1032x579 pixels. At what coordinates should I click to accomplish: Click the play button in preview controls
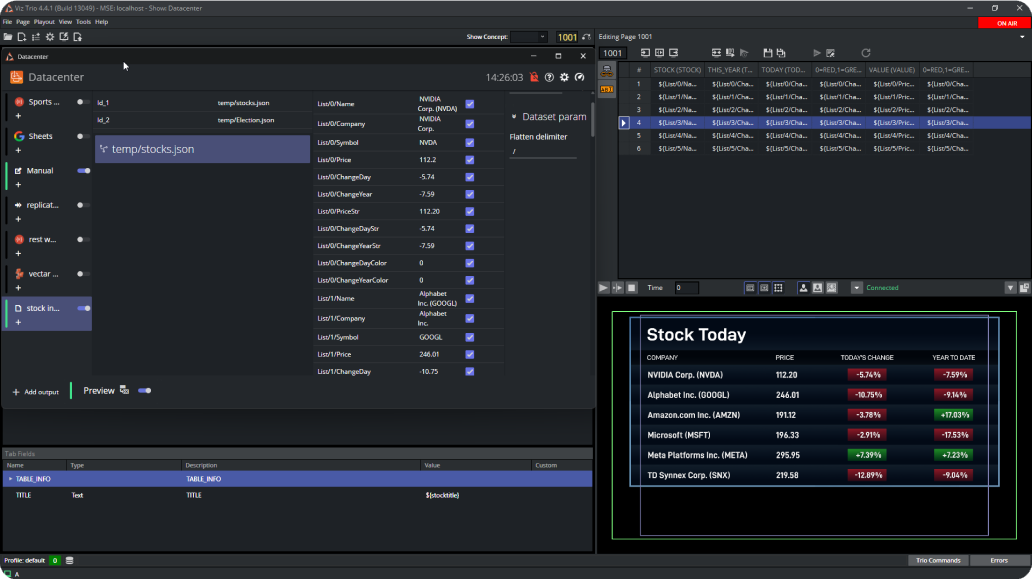603,288
